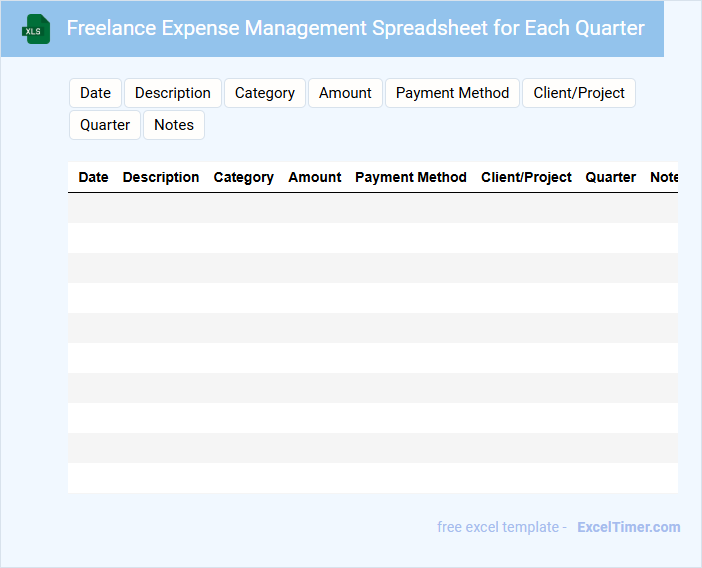702x568 pixels.
Task: Click the Client/Project column header
Action: coord(526,177)
